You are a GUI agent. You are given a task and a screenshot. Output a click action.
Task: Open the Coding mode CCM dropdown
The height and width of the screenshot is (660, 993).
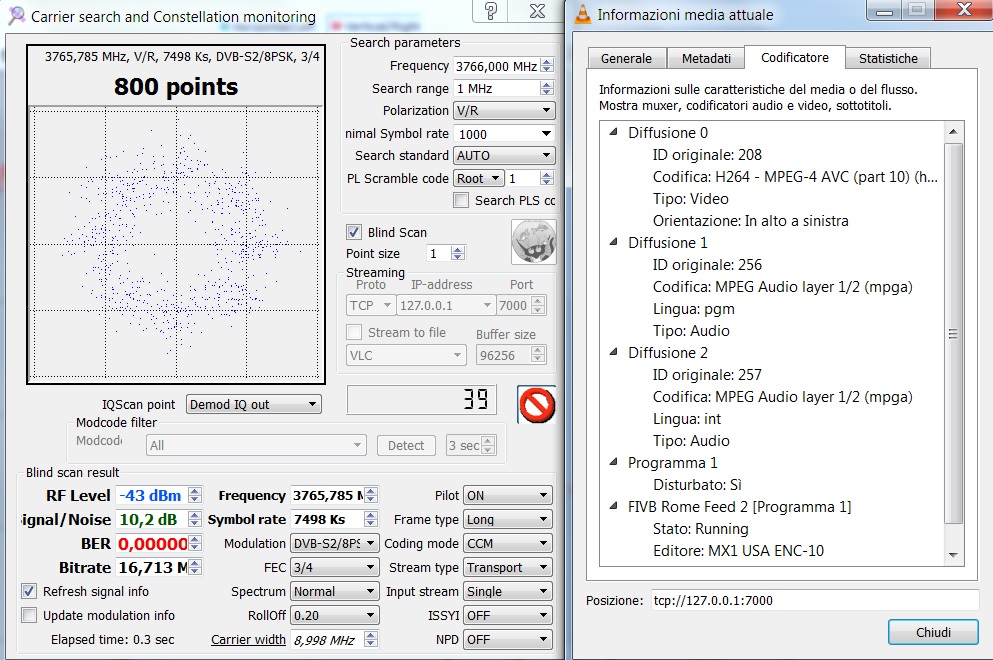pos(508,543)
